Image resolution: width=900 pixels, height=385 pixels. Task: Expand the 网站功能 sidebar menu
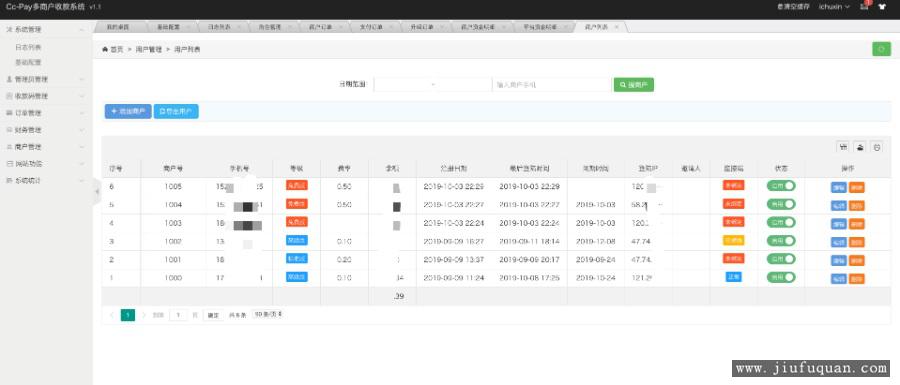coord(46,164)
